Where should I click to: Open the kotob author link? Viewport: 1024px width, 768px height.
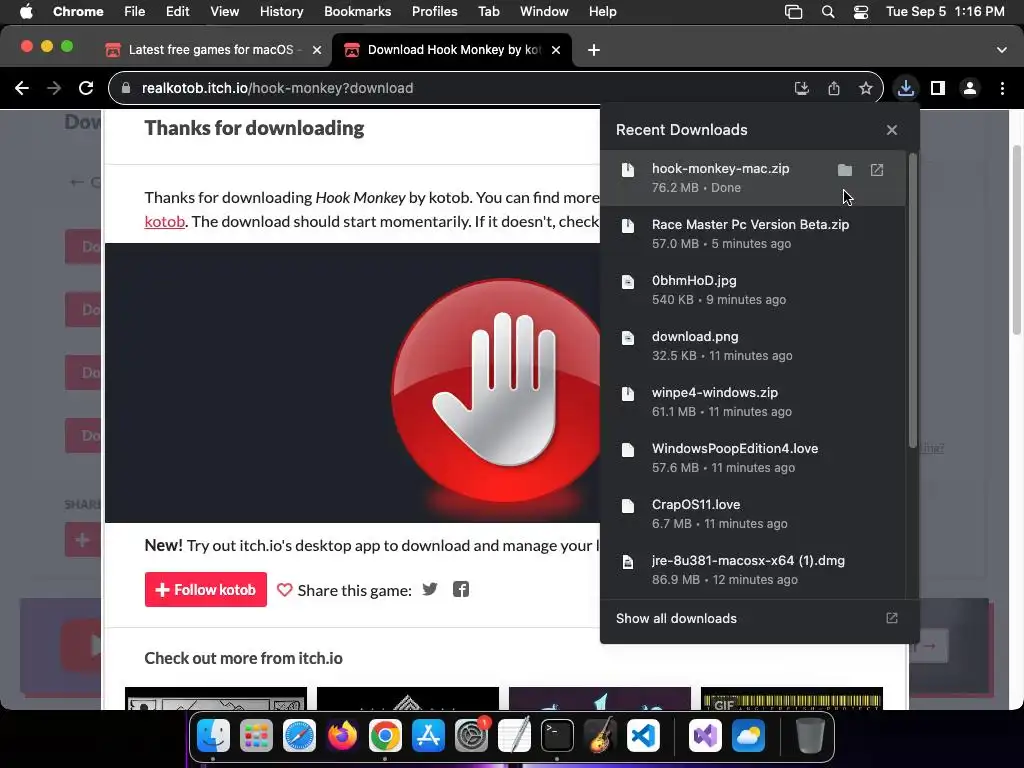[165, 221]
